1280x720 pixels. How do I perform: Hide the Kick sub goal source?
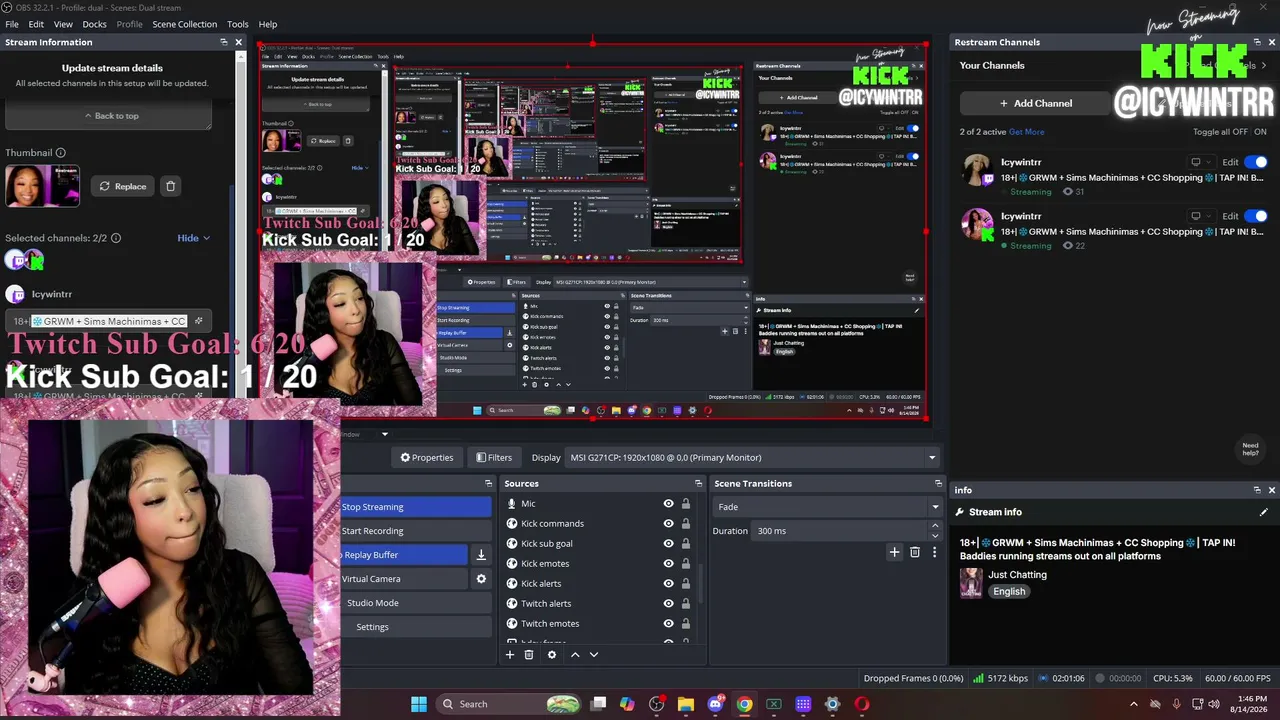(x=668, y=544)
